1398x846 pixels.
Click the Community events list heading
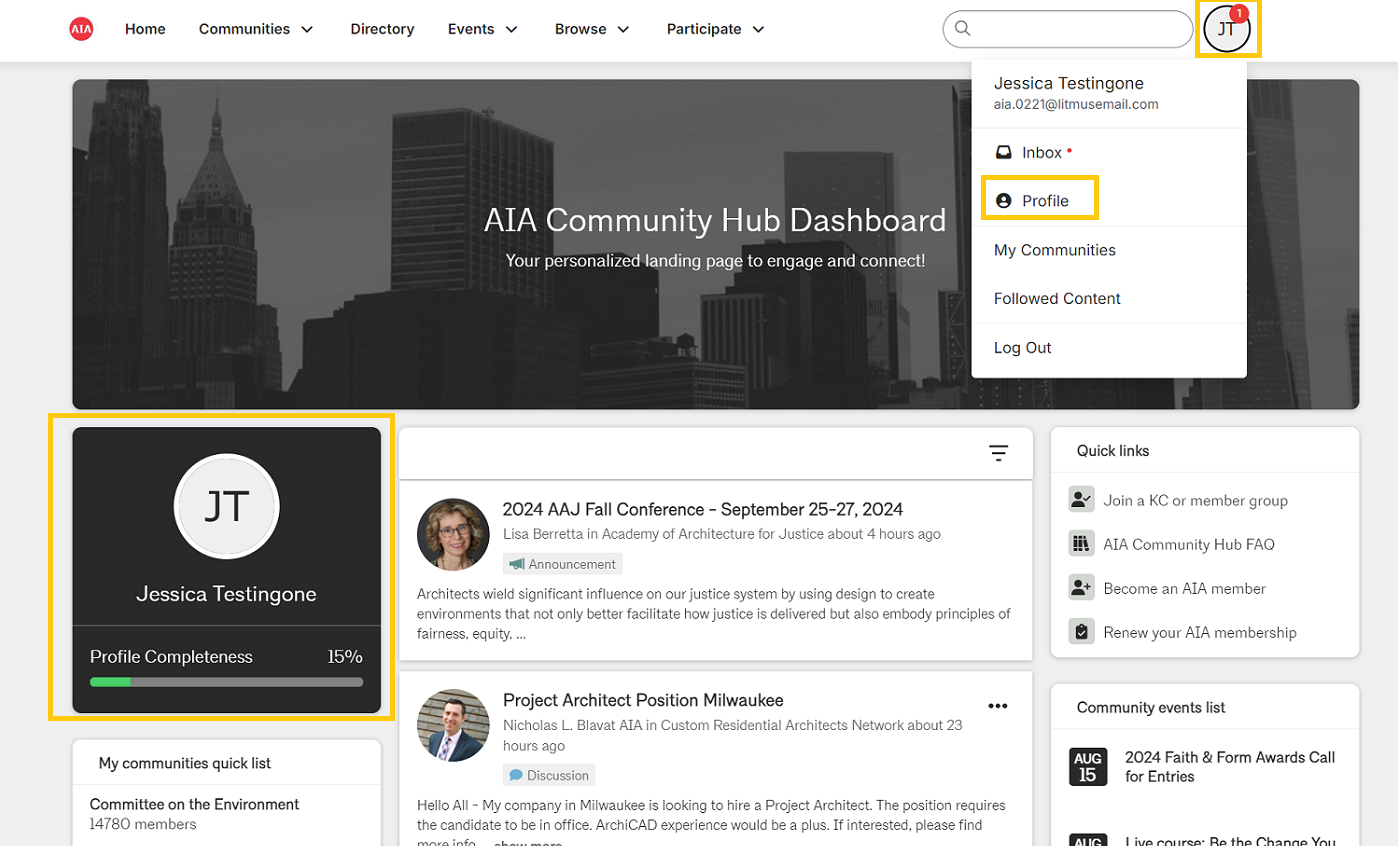pos(1151,707)
